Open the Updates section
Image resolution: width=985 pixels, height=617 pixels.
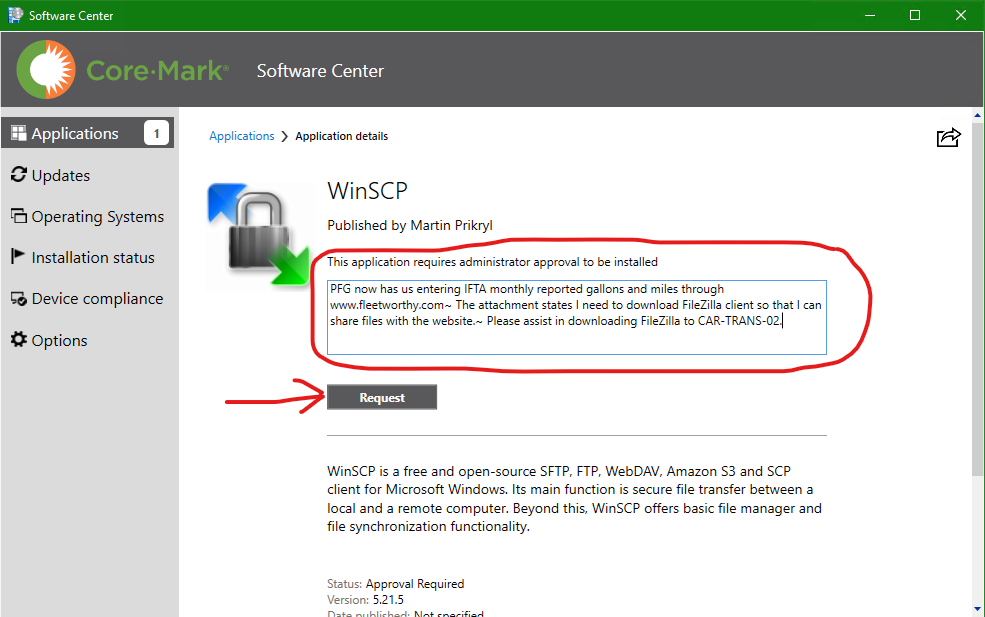coord(61,175)
